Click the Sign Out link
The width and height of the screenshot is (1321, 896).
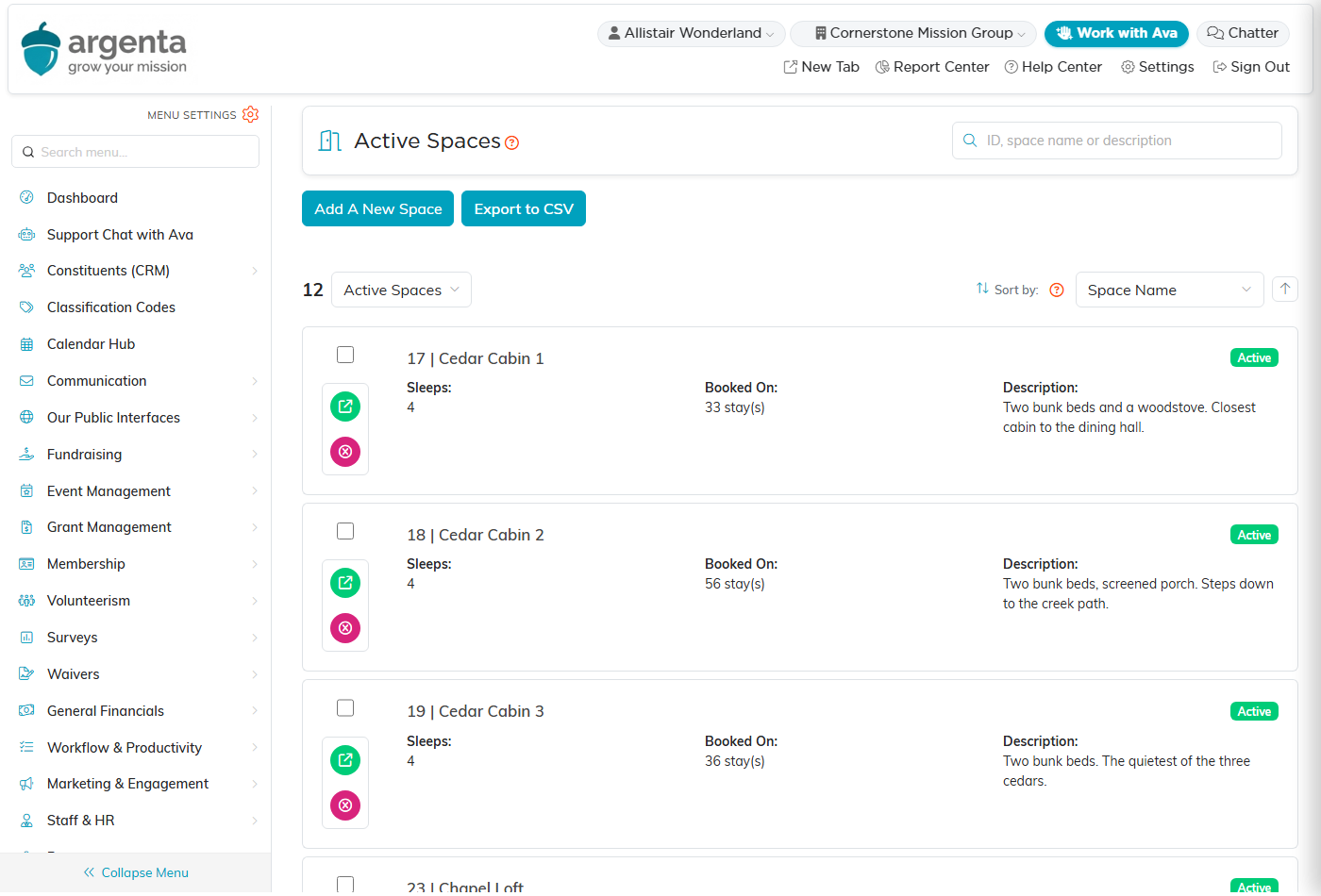pyautogui.click(x=1251, y=67)
